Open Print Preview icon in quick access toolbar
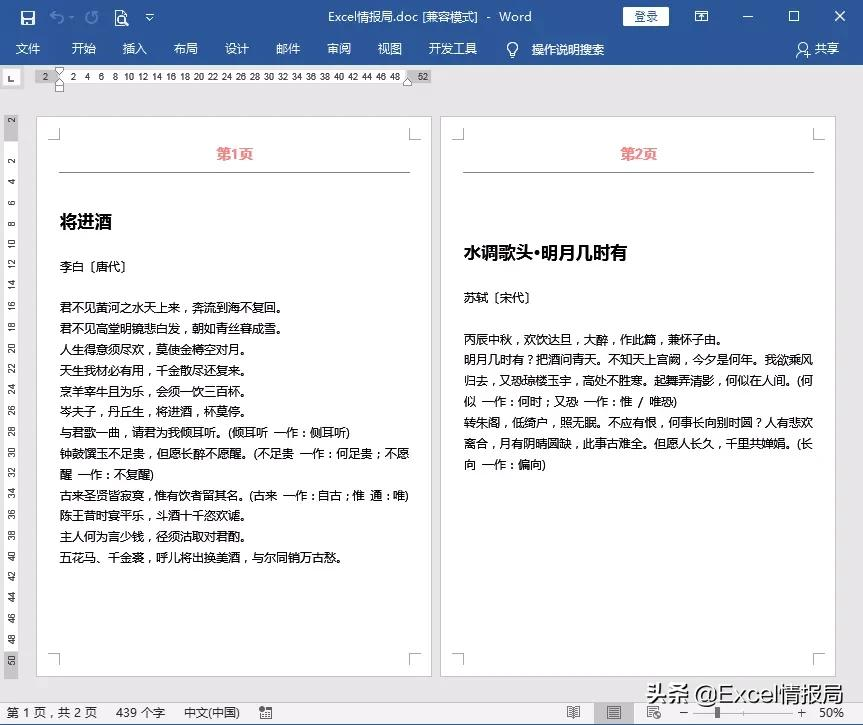 121,18
